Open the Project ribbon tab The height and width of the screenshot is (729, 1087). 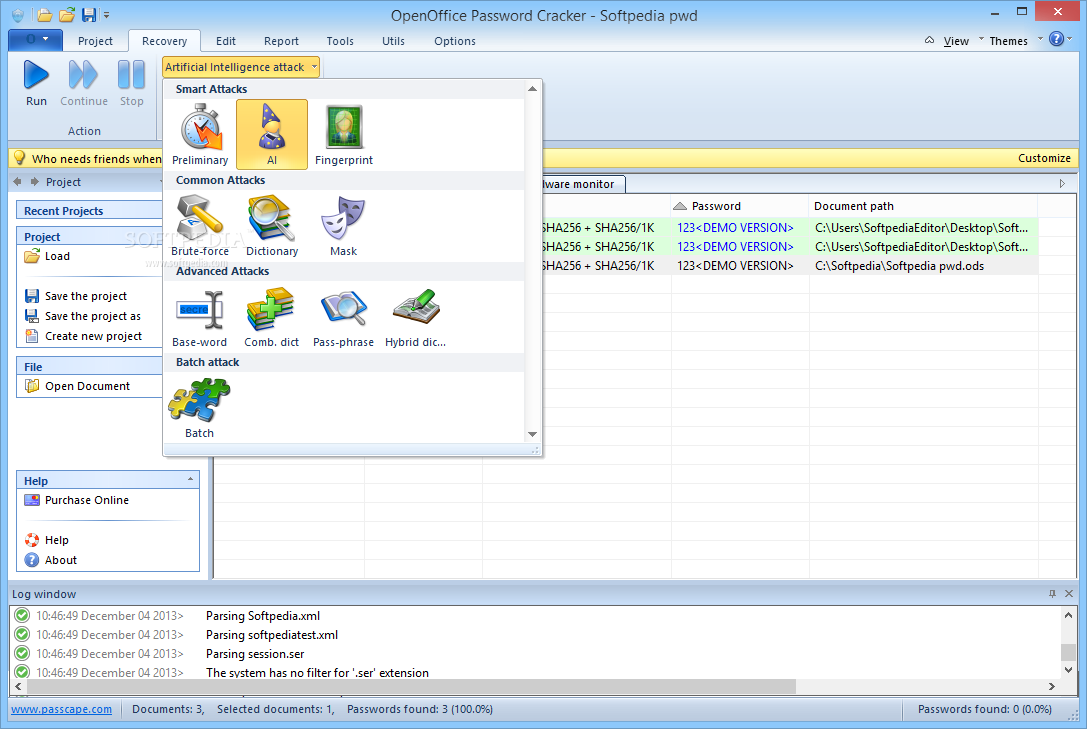[95, 41]
